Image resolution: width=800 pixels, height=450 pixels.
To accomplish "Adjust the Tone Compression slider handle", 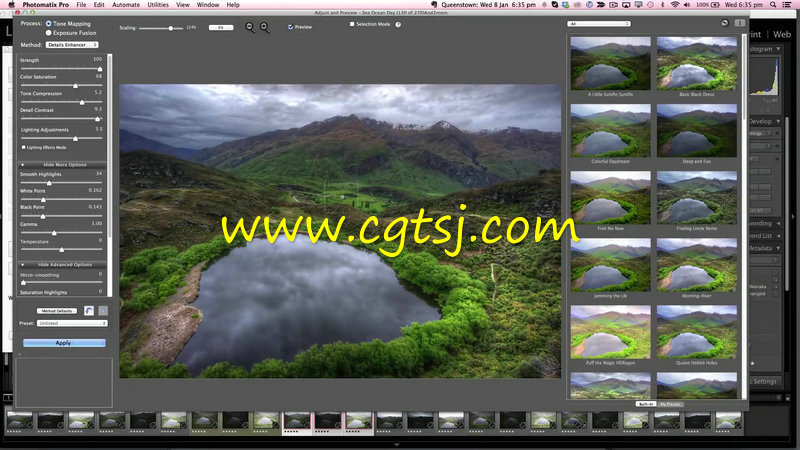I will [x=82, y=102].
